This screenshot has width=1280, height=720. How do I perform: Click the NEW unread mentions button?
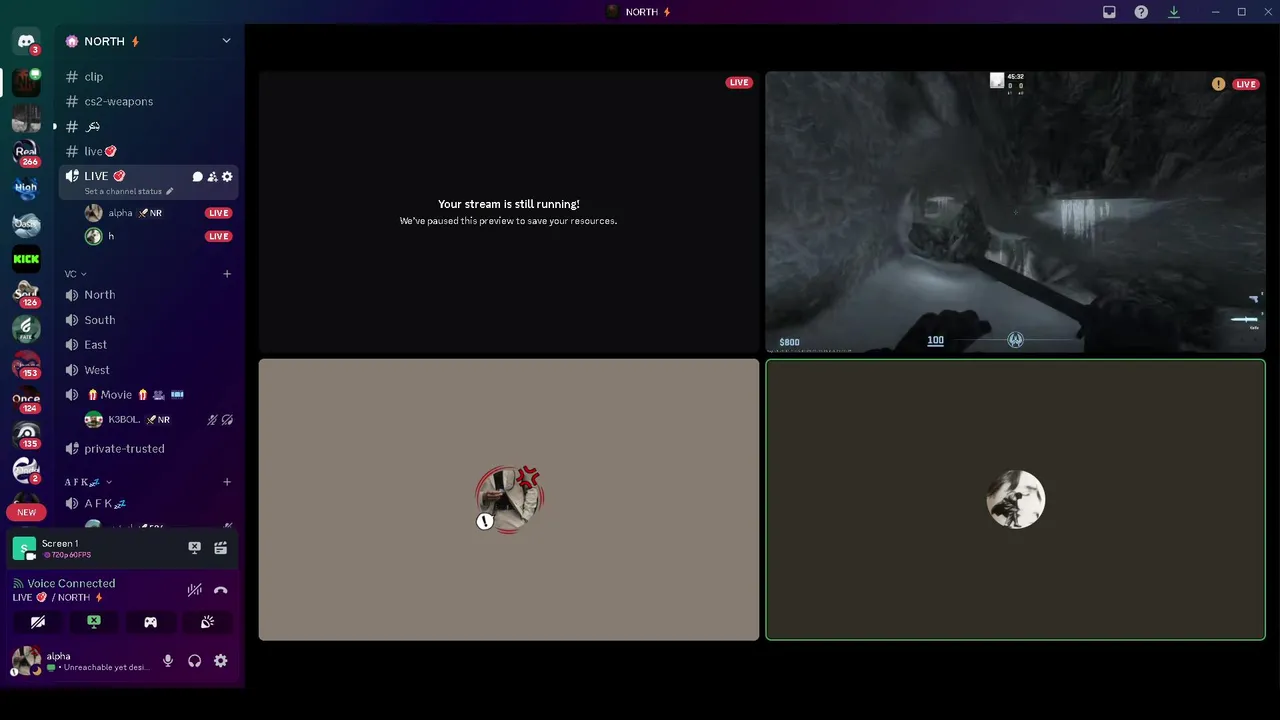(26, 512)
